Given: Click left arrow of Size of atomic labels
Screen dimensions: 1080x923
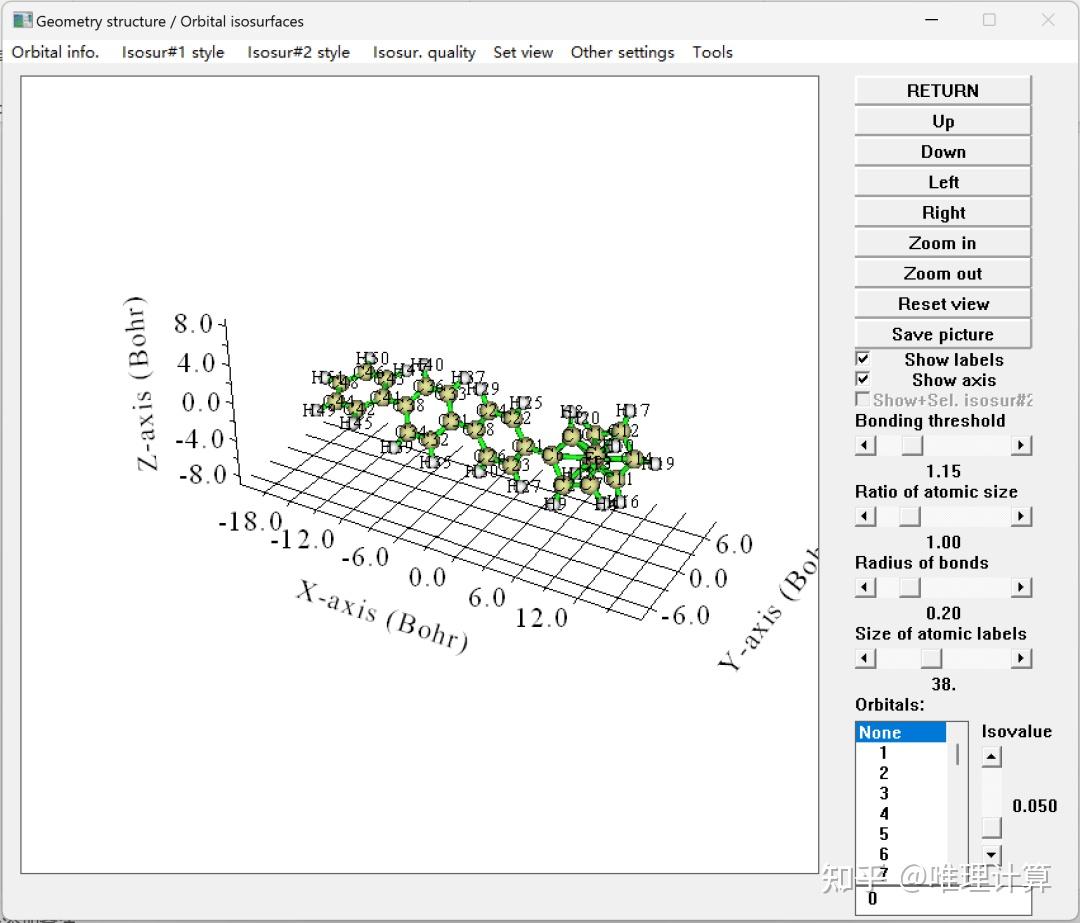Looking at the screenshot, I should point(866,659).
